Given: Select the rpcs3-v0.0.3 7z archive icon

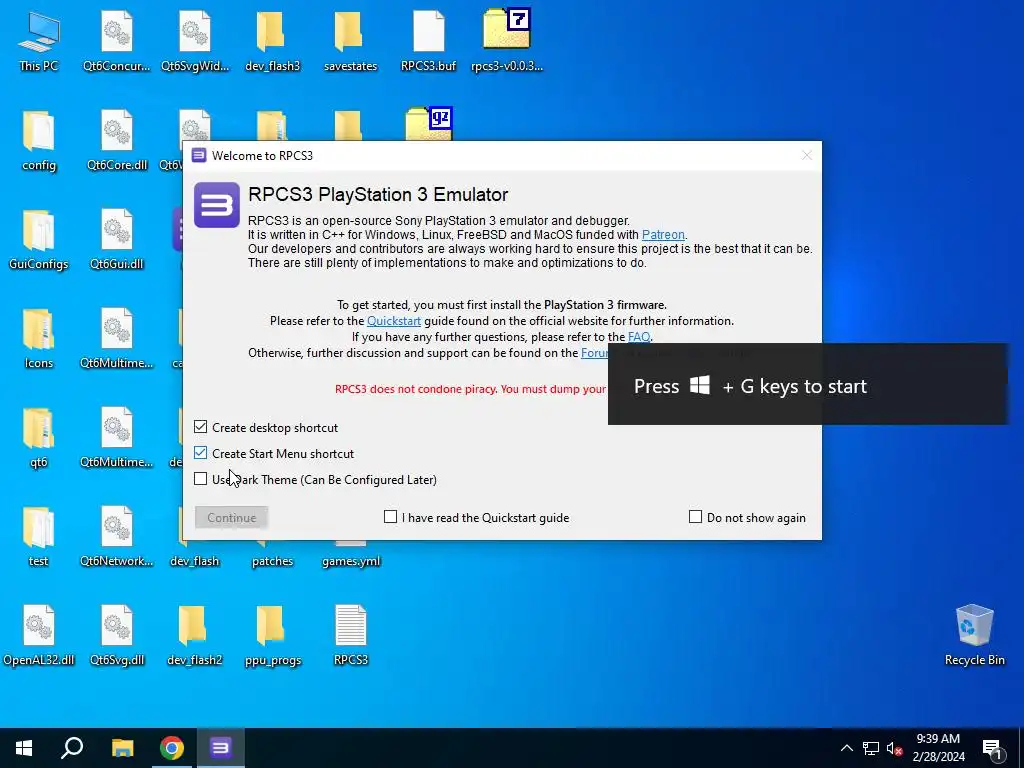Looking at the screenshot, I should pyautogui.click(x=507, y=42).
